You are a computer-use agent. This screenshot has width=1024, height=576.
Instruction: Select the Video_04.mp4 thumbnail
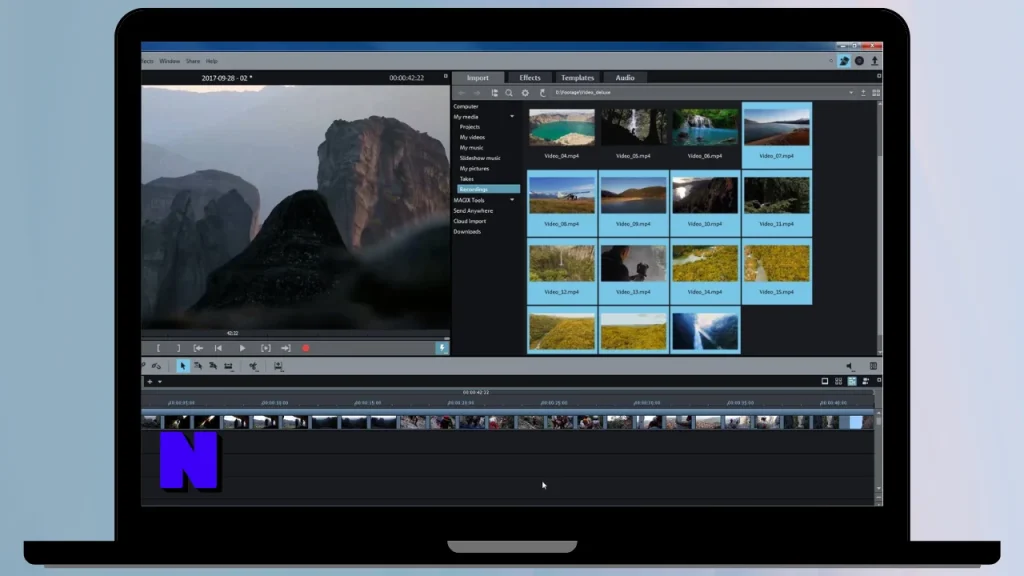(x=562, y=127)
